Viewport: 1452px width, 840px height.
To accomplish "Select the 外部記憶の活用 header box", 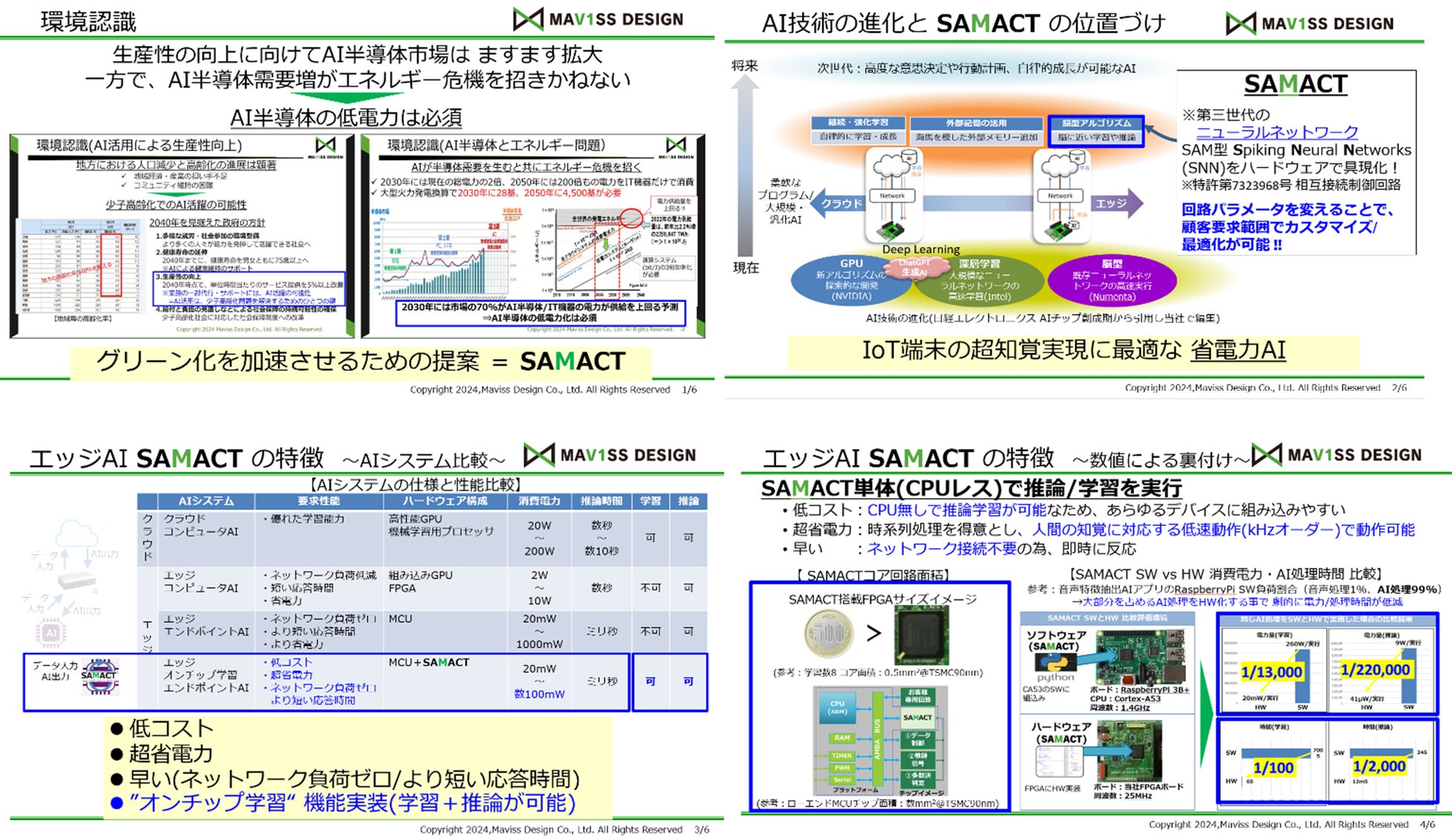I will tap(975, 123).
